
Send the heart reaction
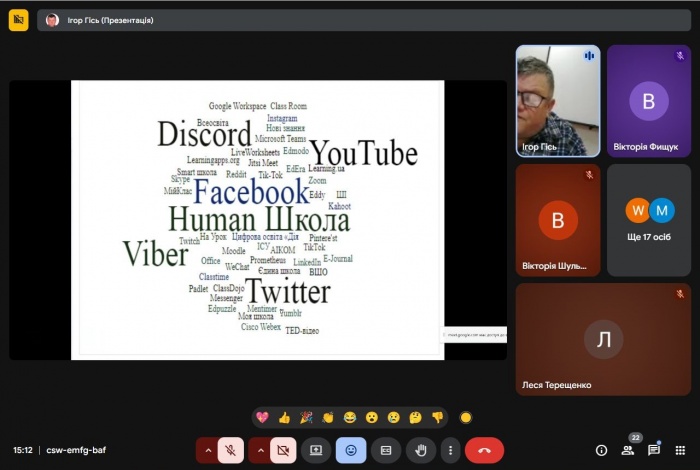pyautogui.click(x=263, y=417)
